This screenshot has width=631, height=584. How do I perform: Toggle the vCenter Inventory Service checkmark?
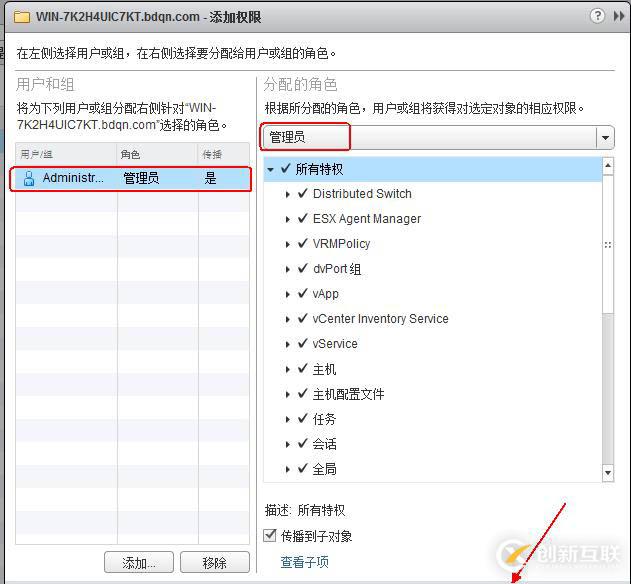click(303, 318)
